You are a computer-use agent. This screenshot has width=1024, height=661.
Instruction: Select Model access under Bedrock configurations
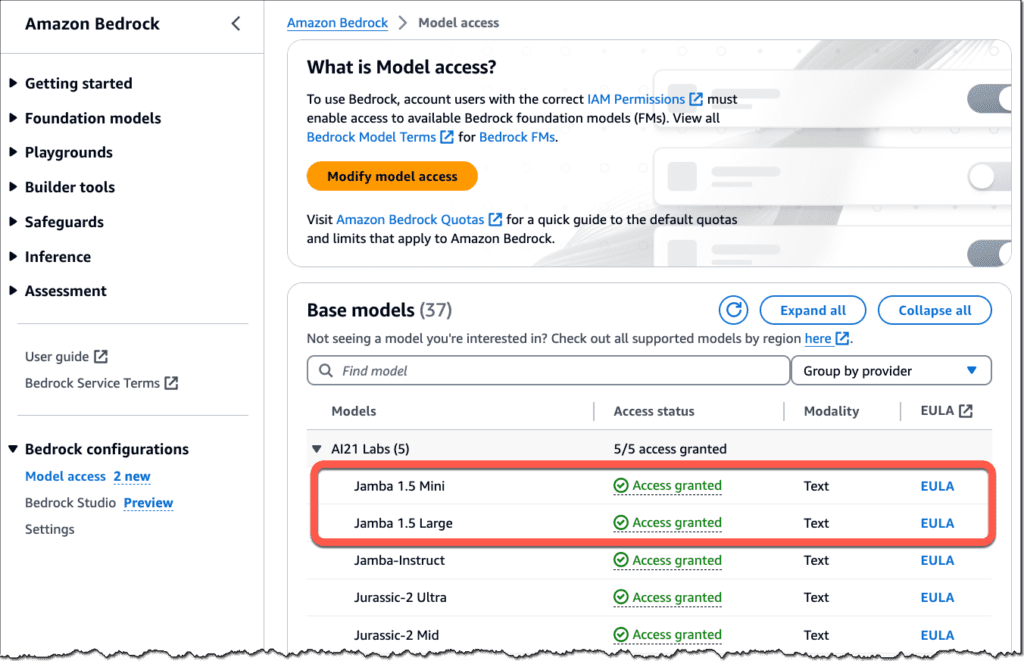pyautogui.click(x=65, y=476)
